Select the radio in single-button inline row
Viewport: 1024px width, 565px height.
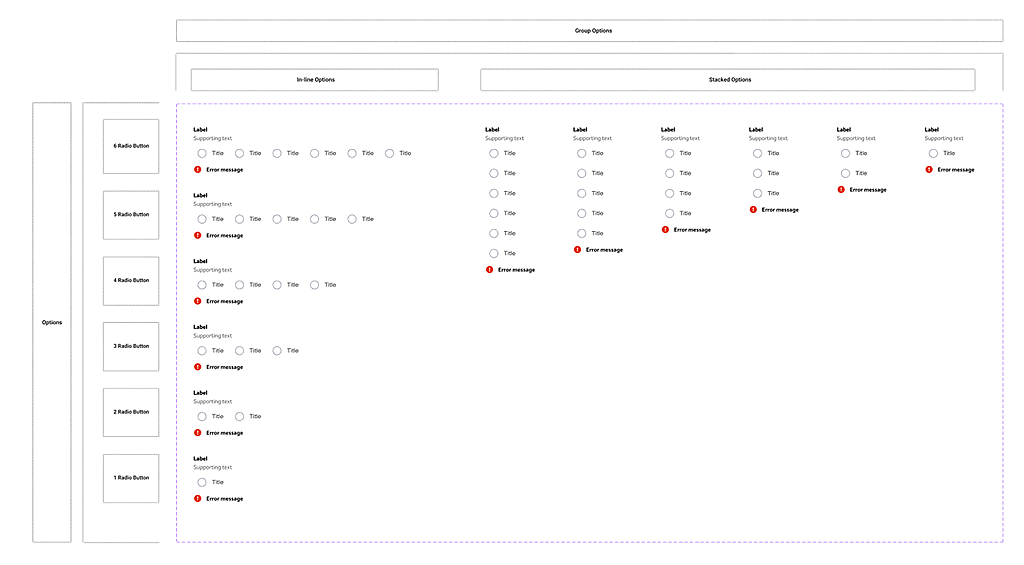pos(202,482)
